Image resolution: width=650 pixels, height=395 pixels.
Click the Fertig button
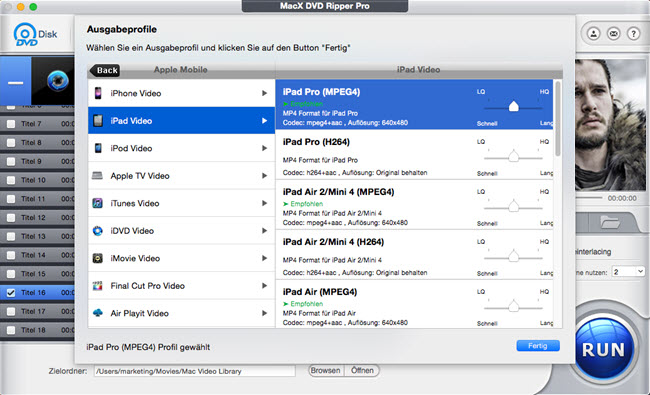coord(538,346)
